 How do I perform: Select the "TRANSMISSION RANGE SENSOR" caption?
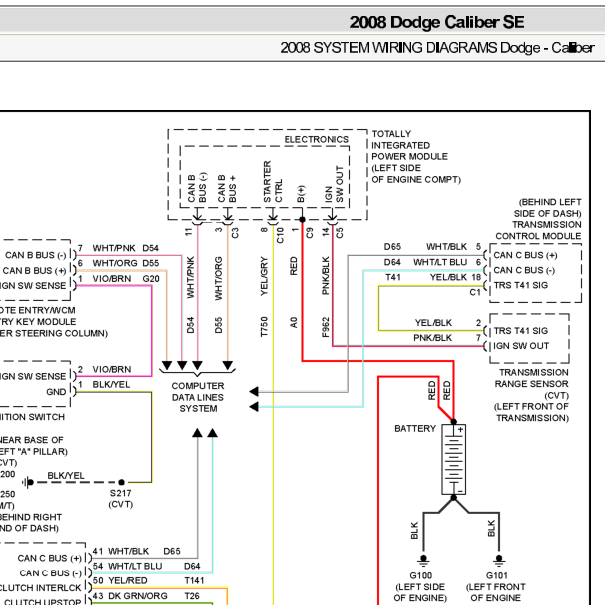point(534,378)
